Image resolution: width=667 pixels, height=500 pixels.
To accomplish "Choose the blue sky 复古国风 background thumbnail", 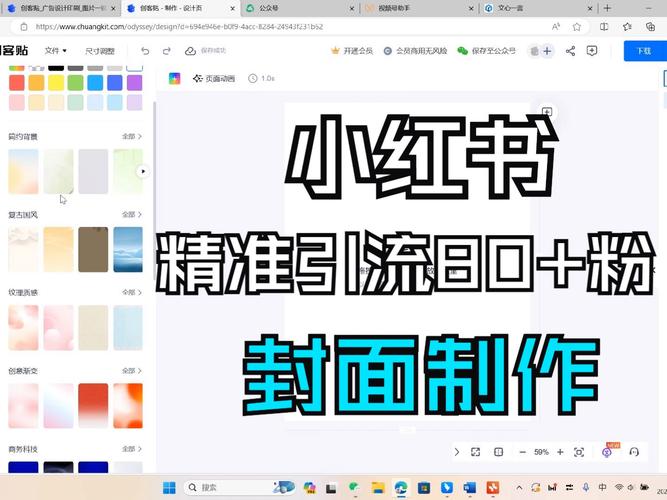I will click(x=128, y=249).
